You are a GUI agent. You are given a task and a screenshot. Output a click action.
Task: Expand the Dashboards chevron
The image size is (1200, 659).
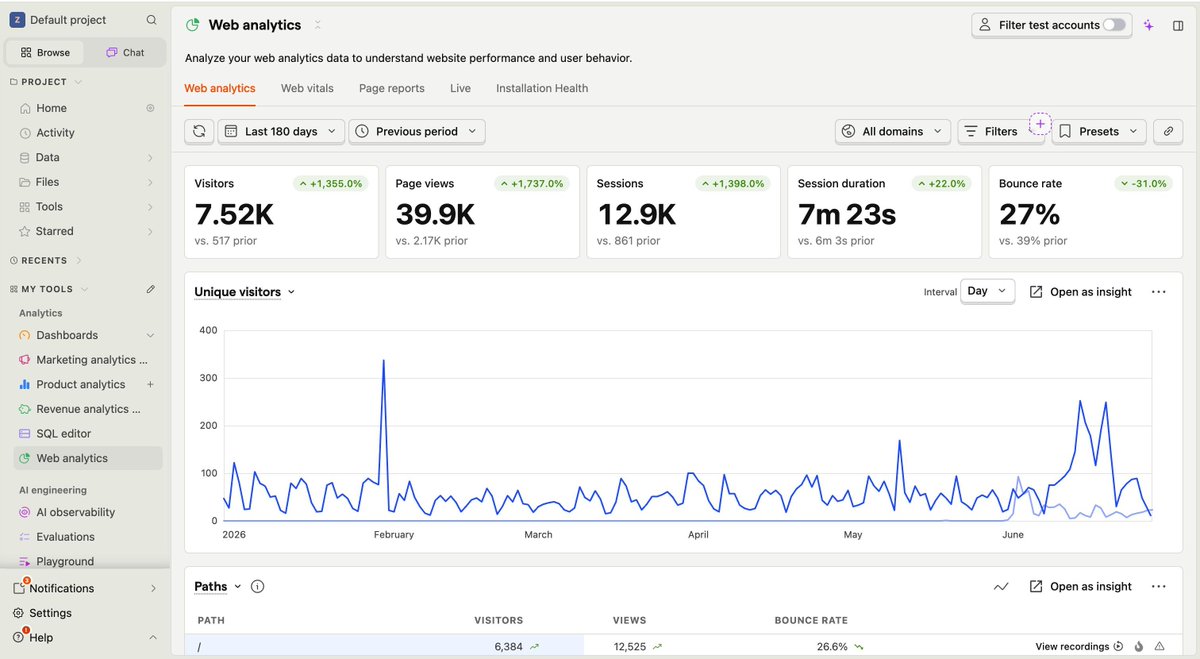coord(151,335)
